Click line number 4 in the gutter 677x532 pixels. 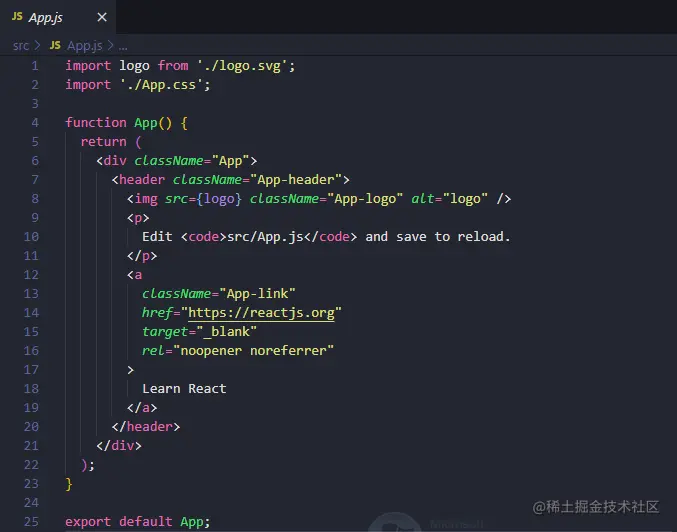pyautogui.click(x=35, y=123)
